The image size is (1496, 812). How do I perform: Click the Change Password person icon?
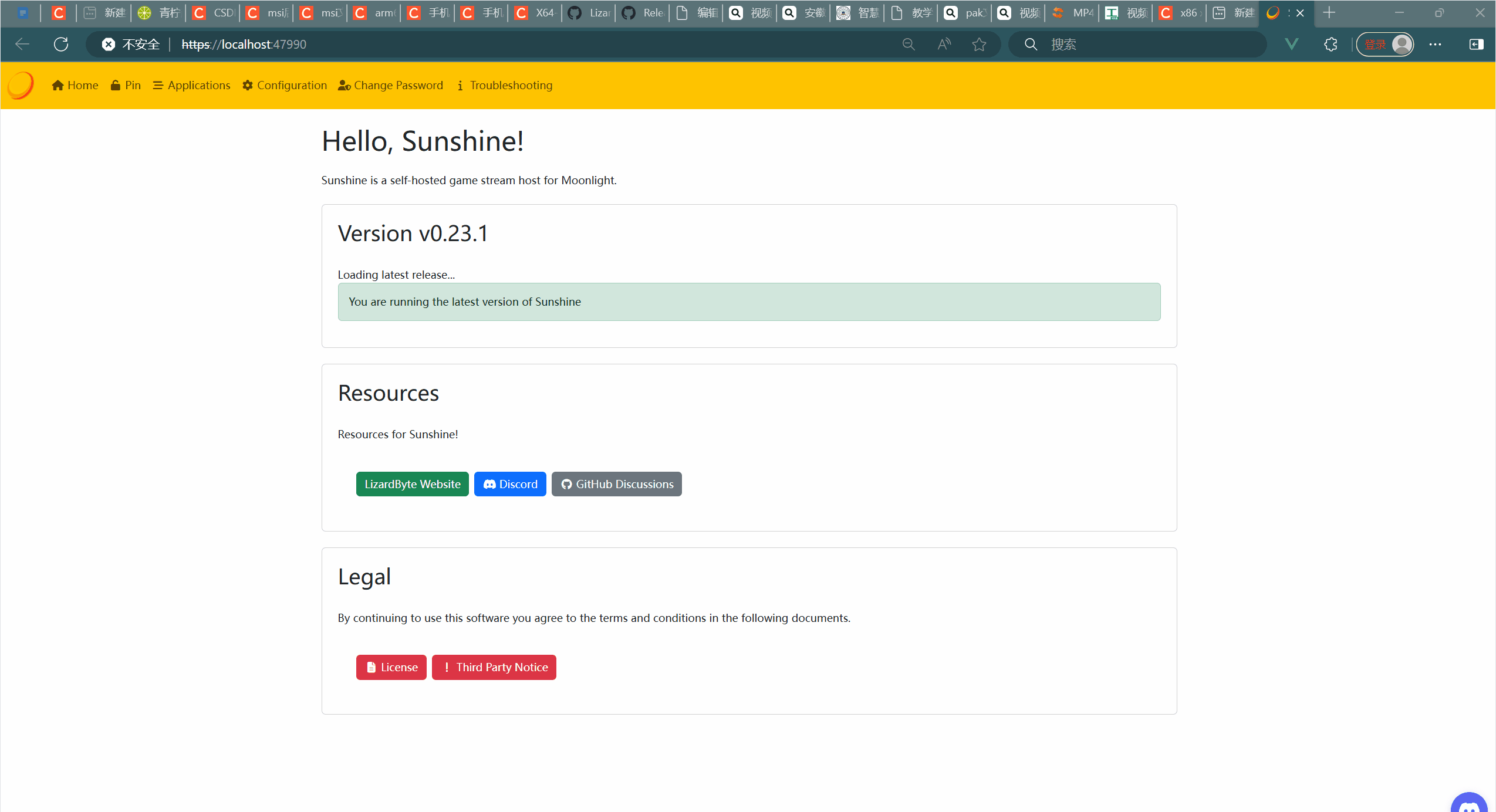click(344, 85)
